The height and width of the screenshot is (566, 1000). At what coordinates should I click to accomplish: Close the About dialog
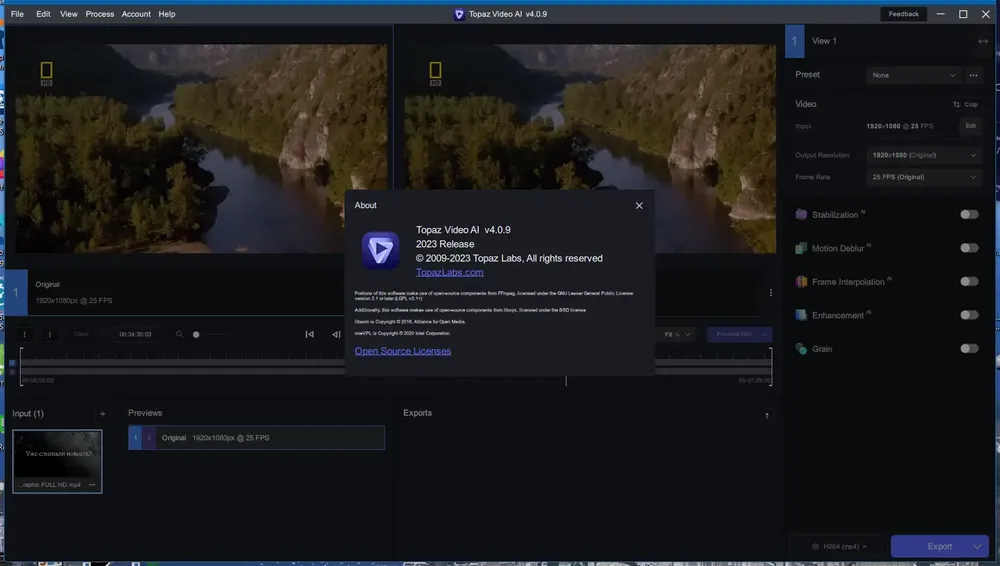(x=639, y=205)
